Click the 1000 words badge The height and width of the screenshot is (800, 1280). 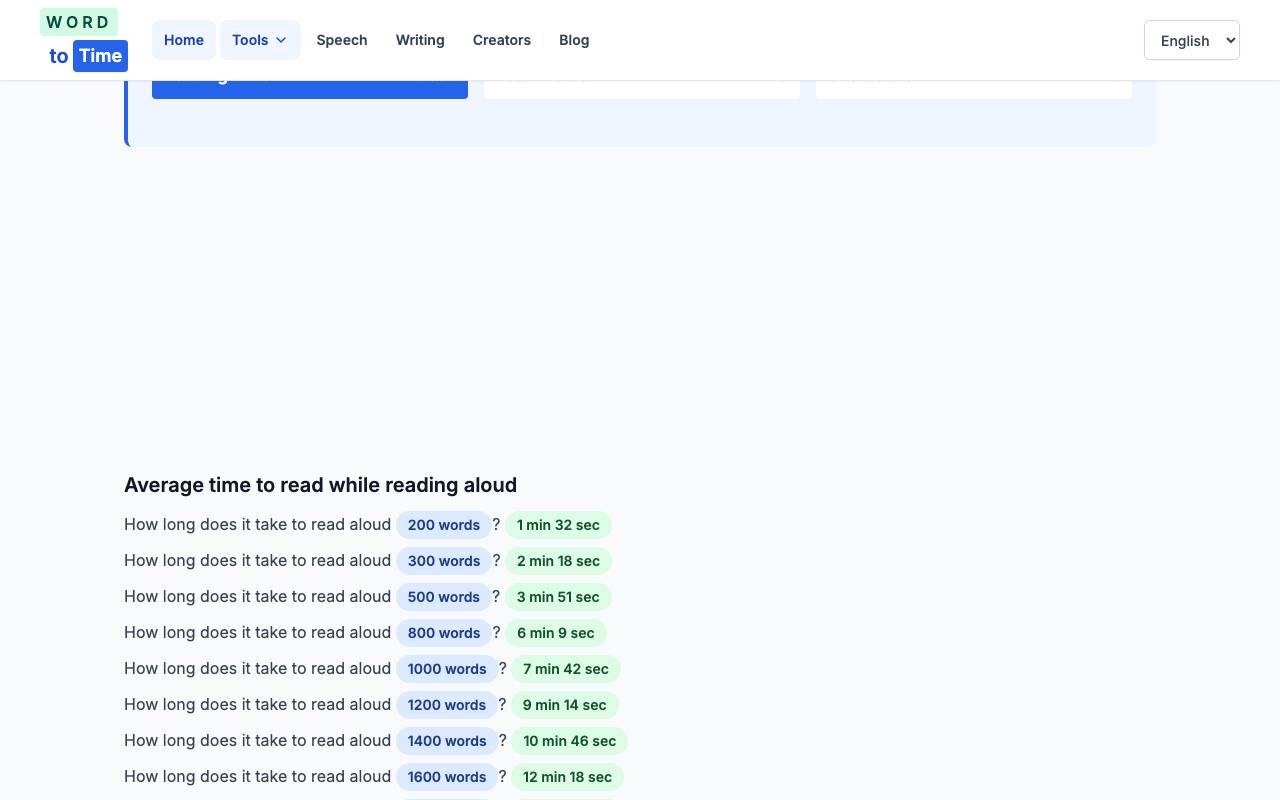coord(447,669)
